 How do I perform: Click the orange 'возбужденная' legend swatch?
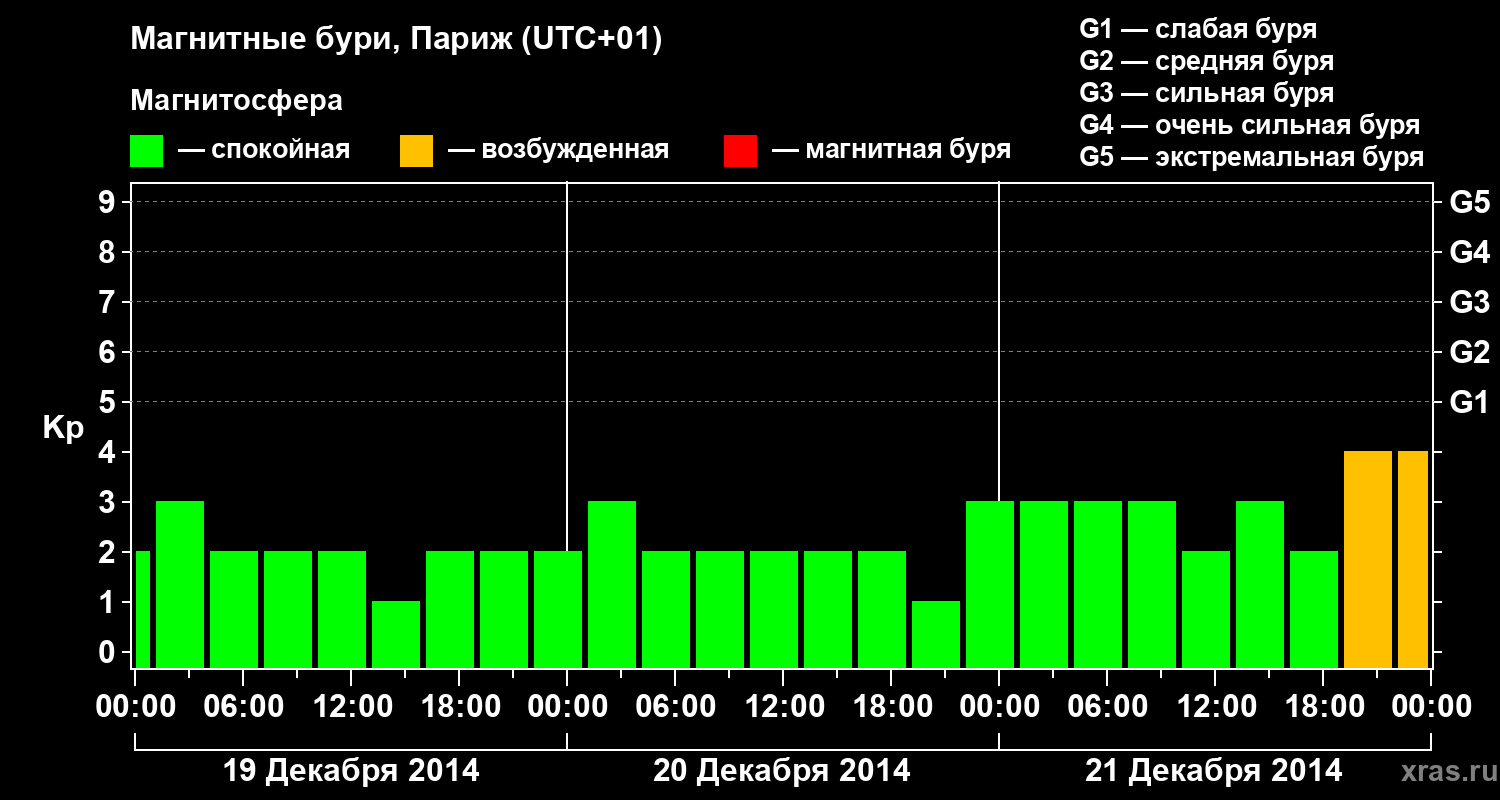click(x=416, y=151)
